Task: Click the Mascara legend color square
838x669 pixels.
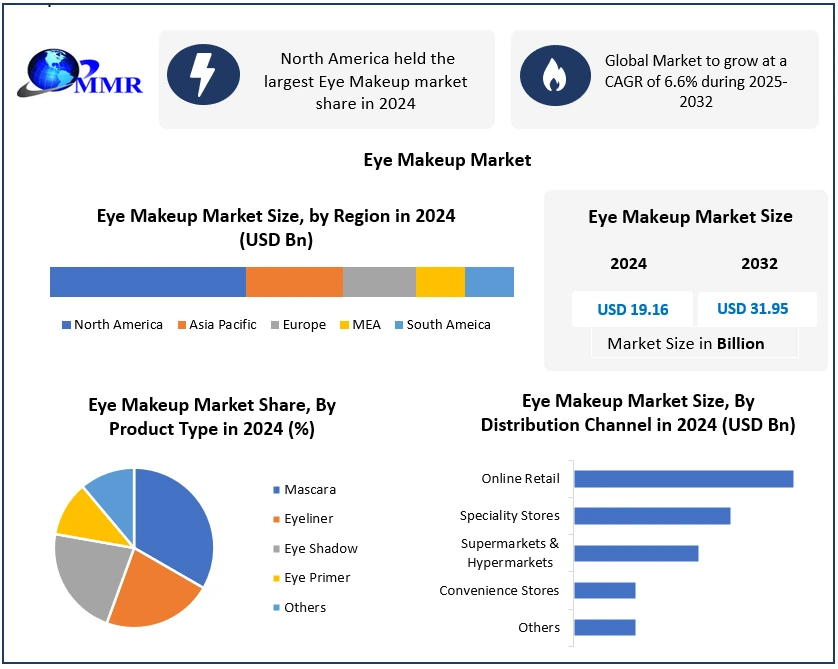Action: coord(275,490)
